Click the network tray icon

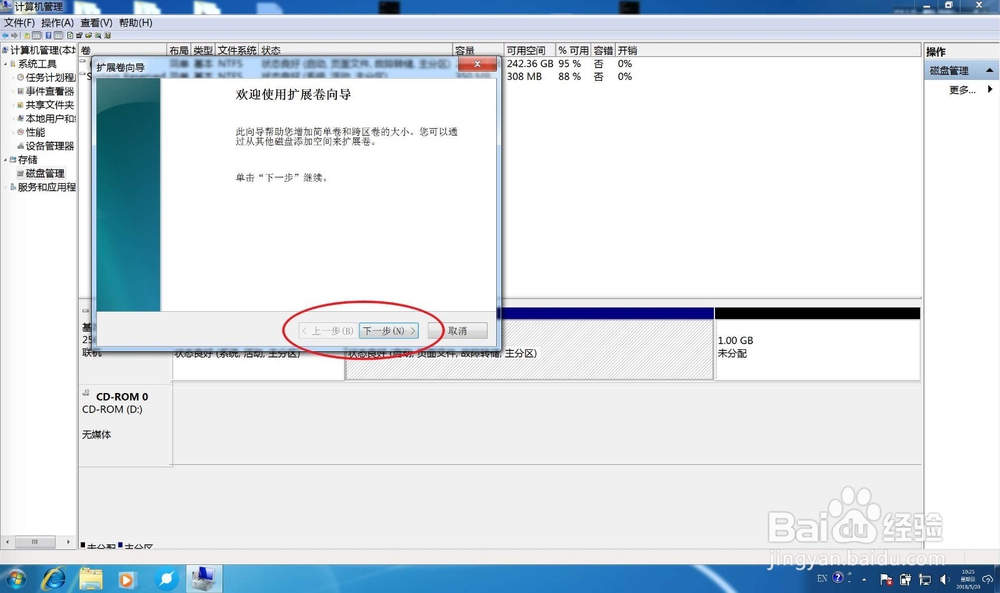click(925, 579)
